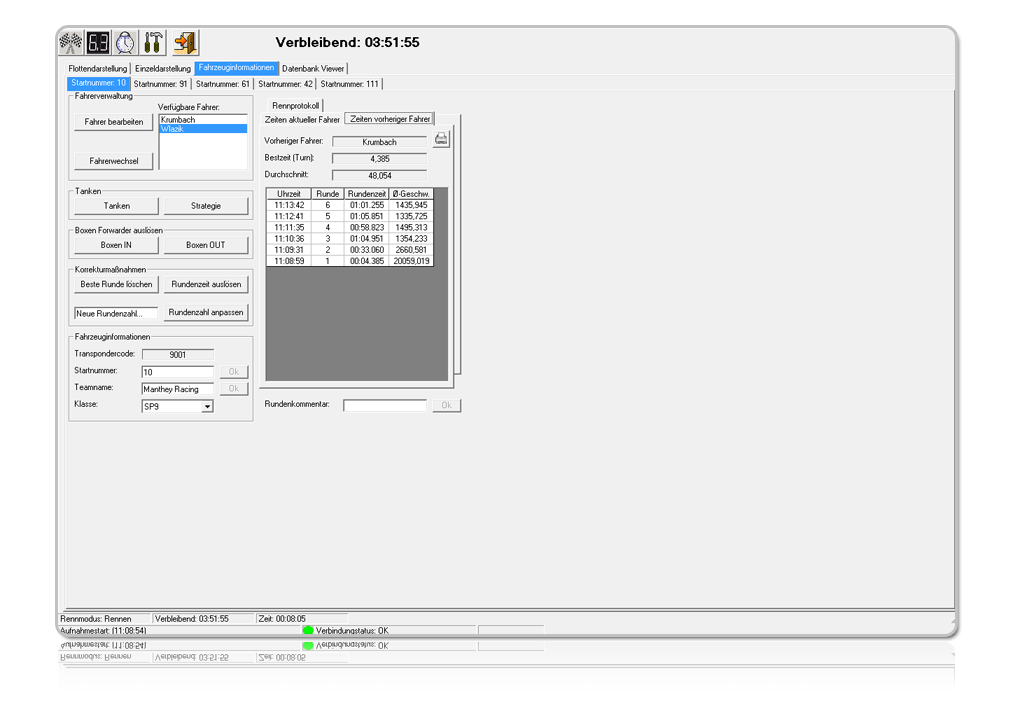The height and width of the screenshot is (713, 1024).
Task: Open the Datenbank Viewer tab
Action: 313,69
